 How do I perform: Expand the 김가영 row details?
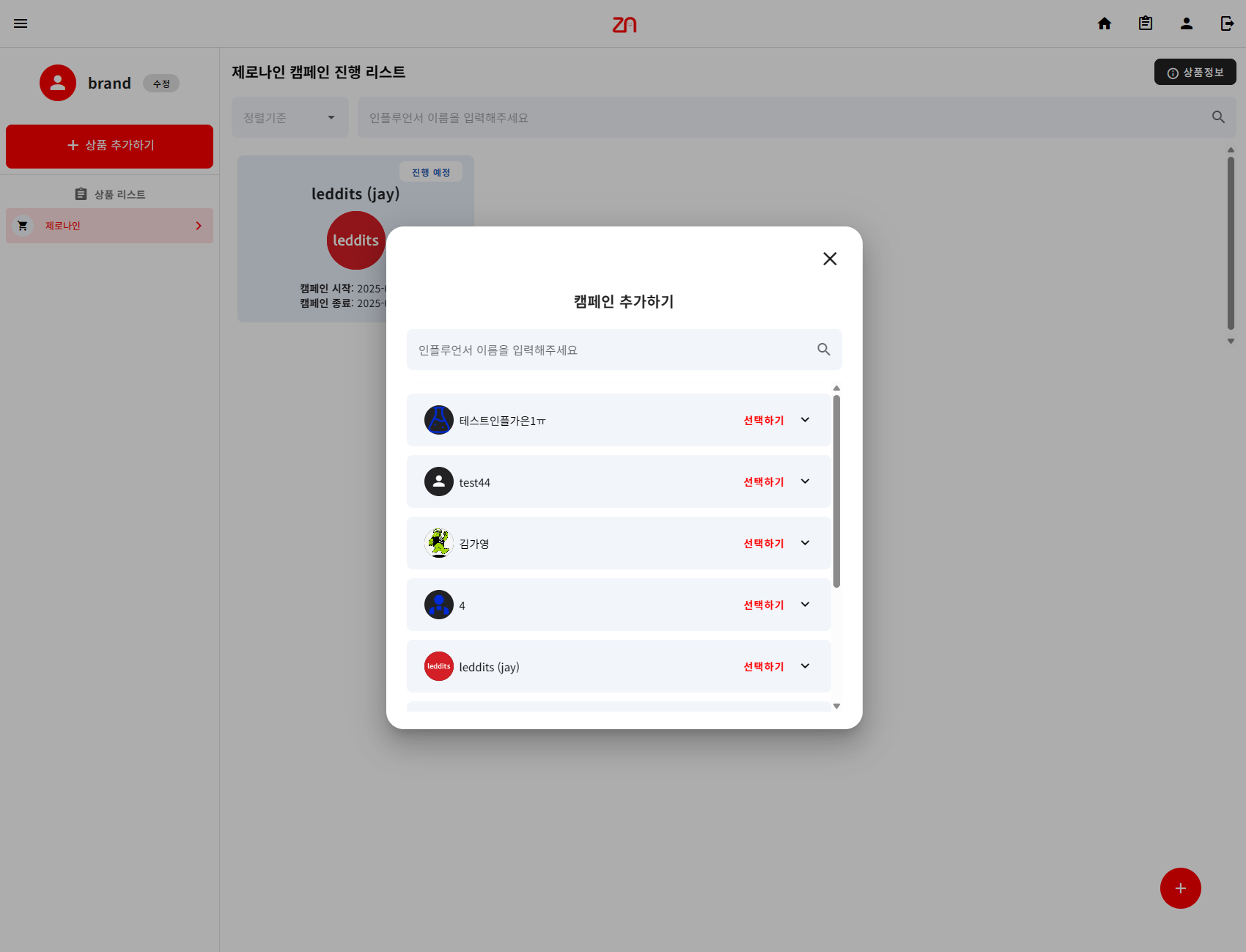click(x=805, y=543)
